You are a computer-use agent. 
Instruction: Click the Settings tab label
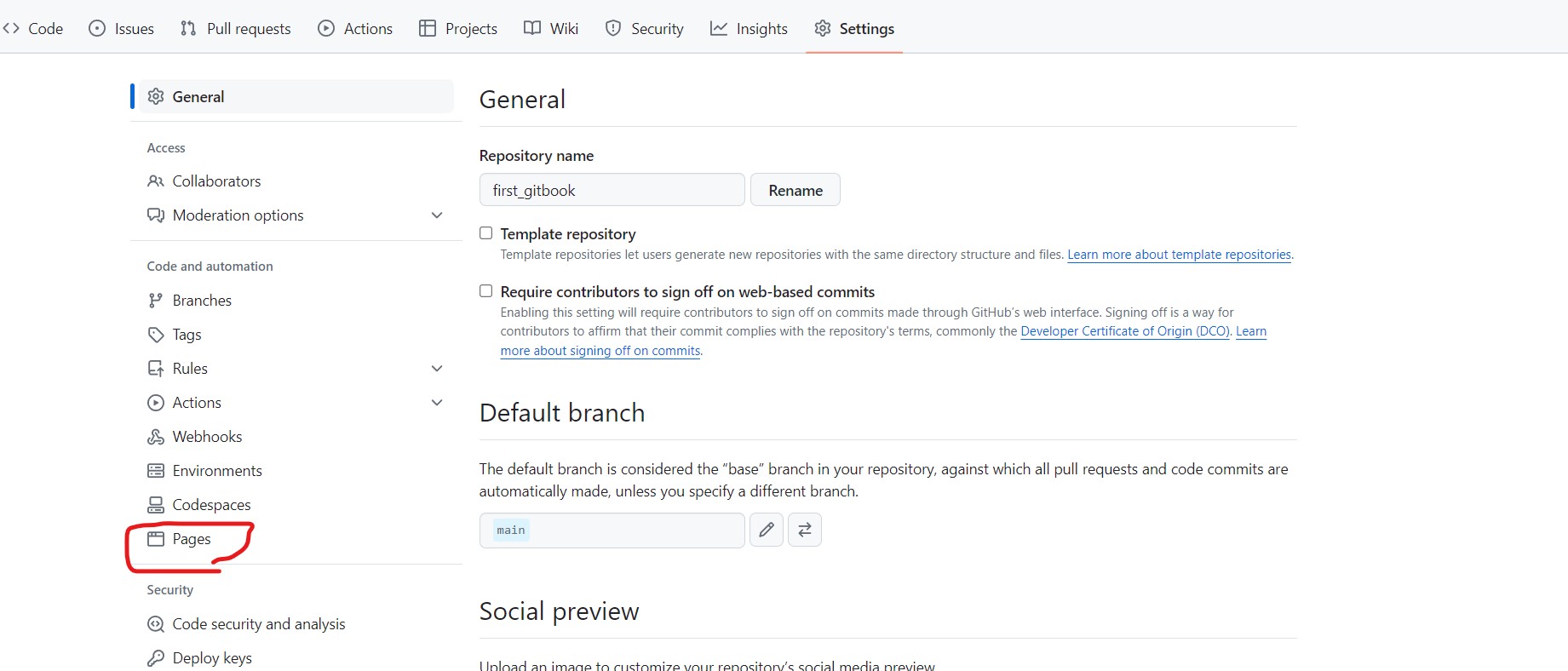click(867, 28)
